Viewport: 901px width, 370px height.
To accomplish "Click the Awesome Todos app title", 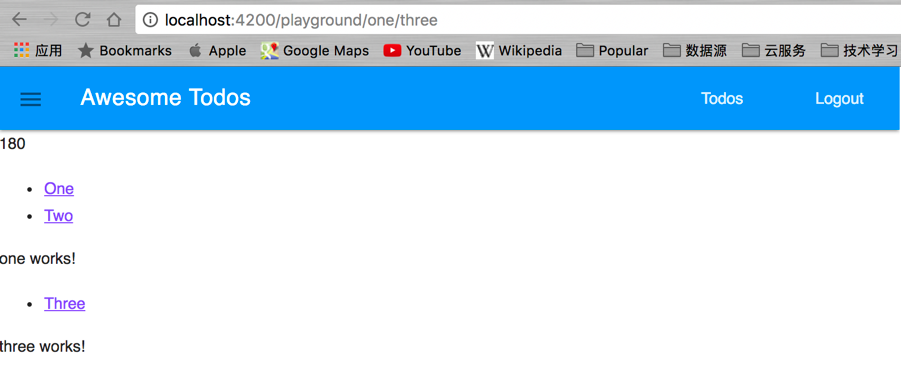I will (165, 98).
